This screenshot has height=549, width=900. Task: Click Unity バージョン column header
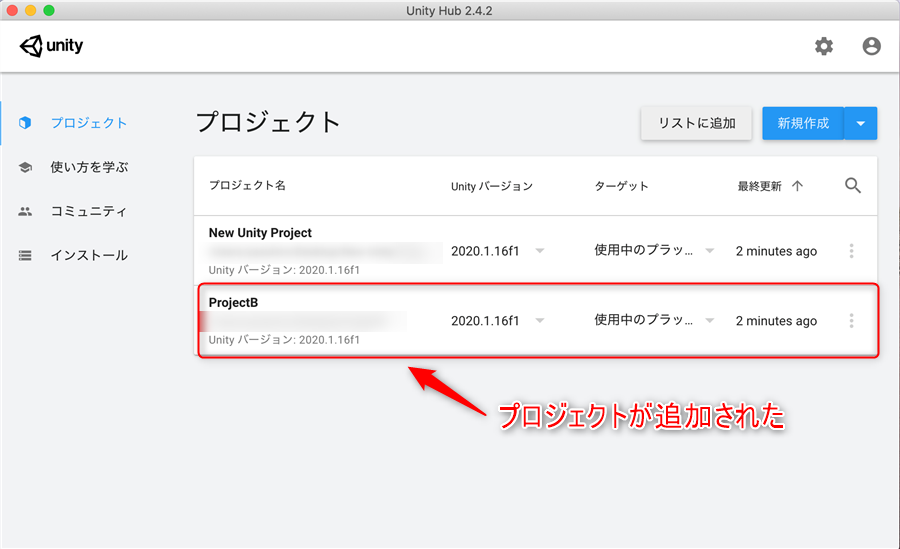(492, 186)
